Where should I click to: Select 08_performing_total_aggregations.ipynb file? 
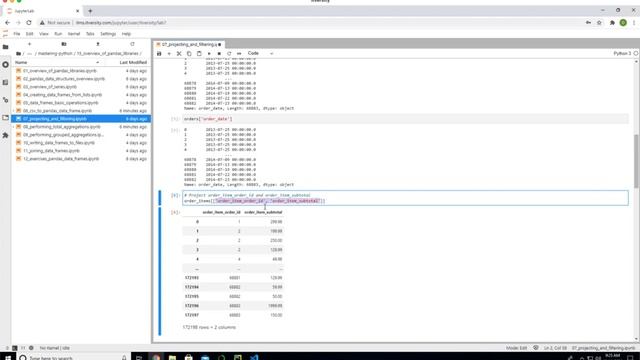pos(81,127)
